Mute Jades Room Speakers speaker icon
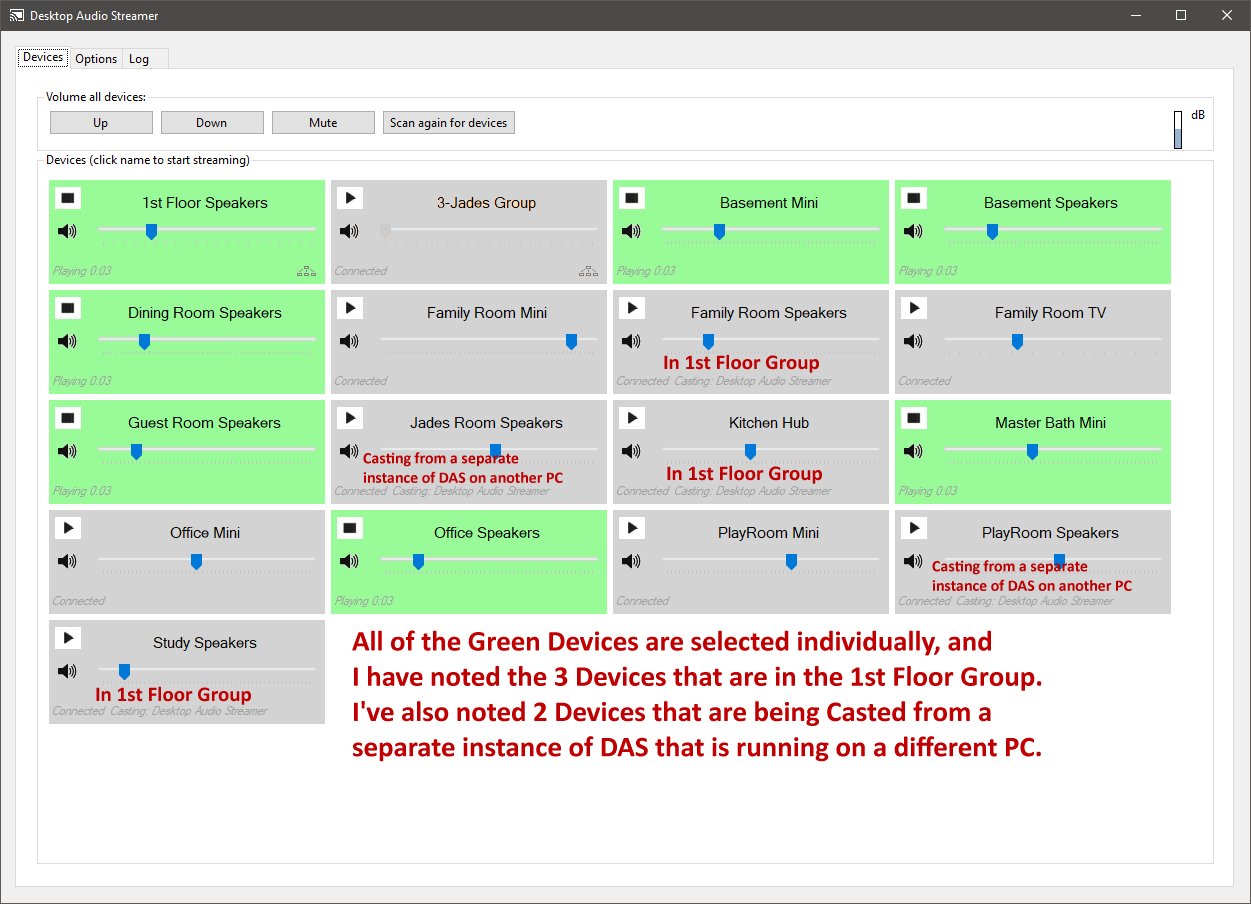This screenshot has width=1251, height=904. 349,451
